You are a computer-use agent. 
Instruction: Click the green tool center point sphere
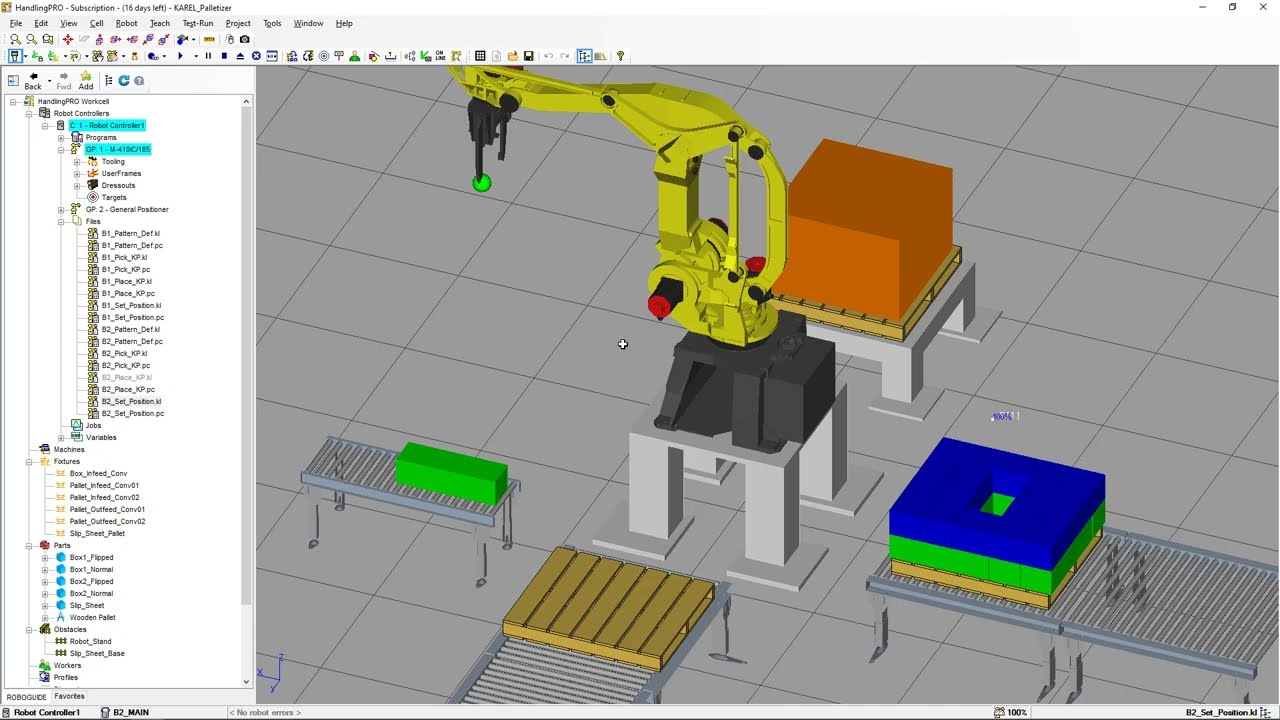[x=482, y=182]
